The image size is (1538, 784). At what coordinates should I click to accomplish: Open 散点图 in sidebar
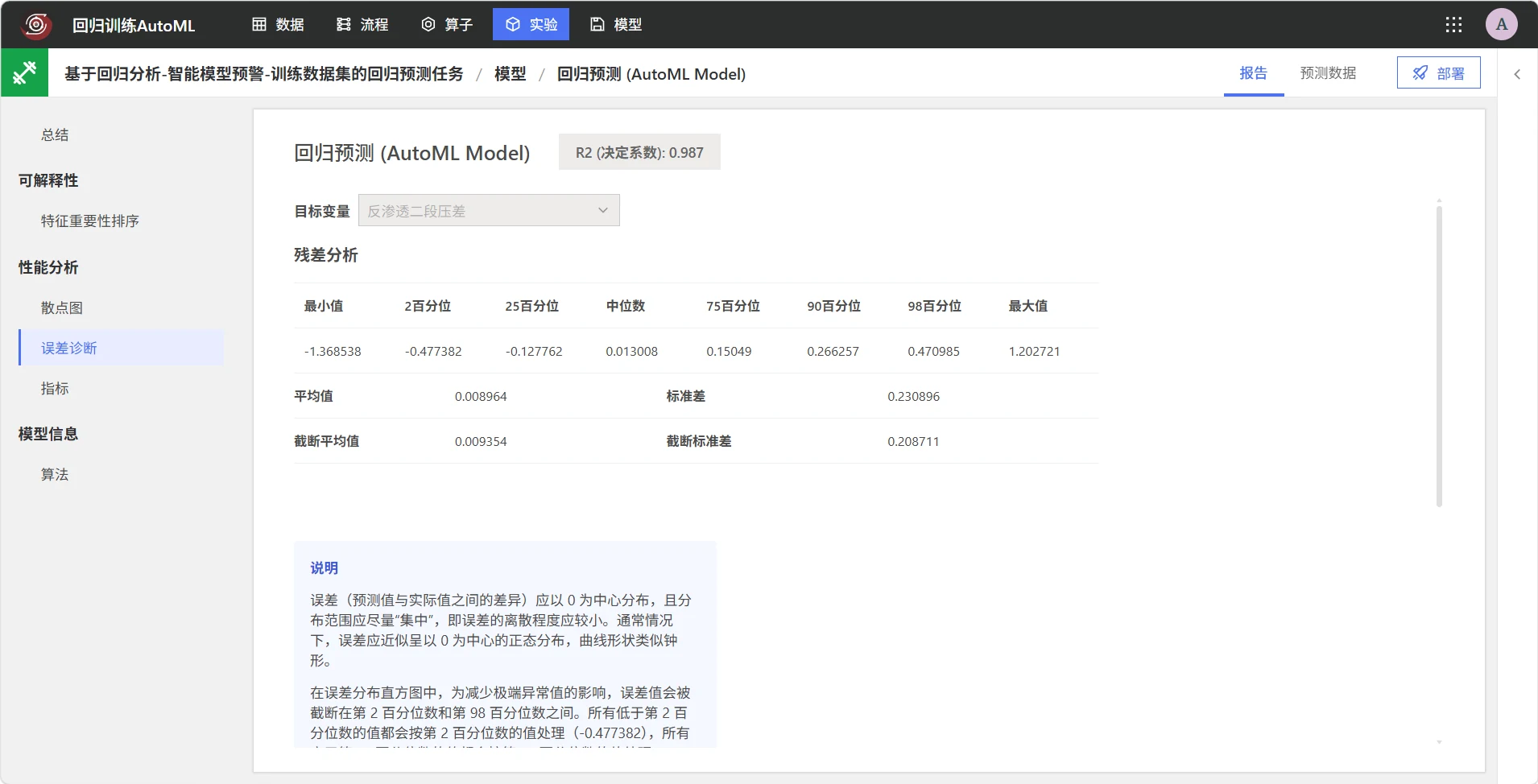(x=62, y=307)
